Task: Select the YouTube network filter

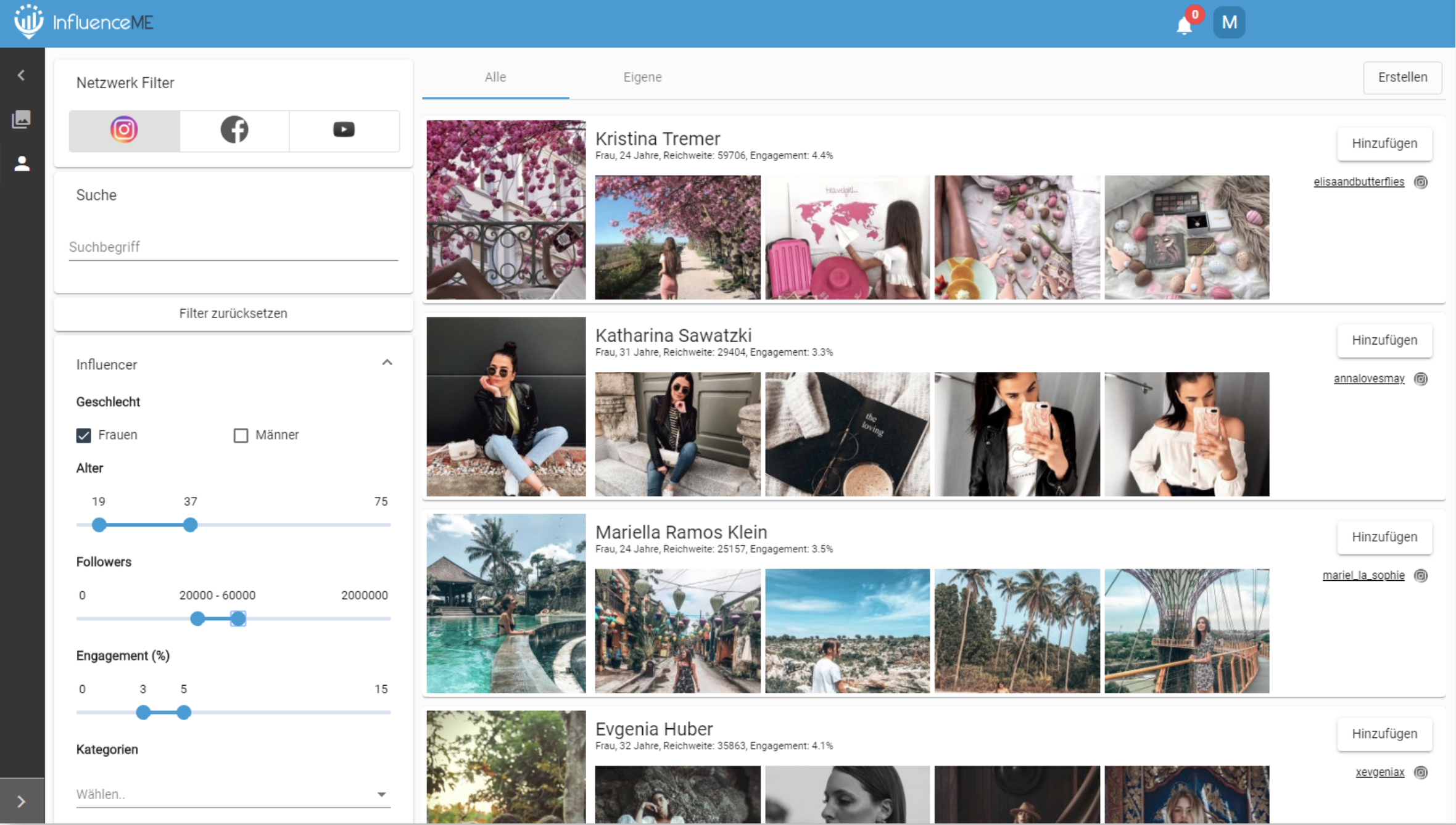Action: pos(344,130)
